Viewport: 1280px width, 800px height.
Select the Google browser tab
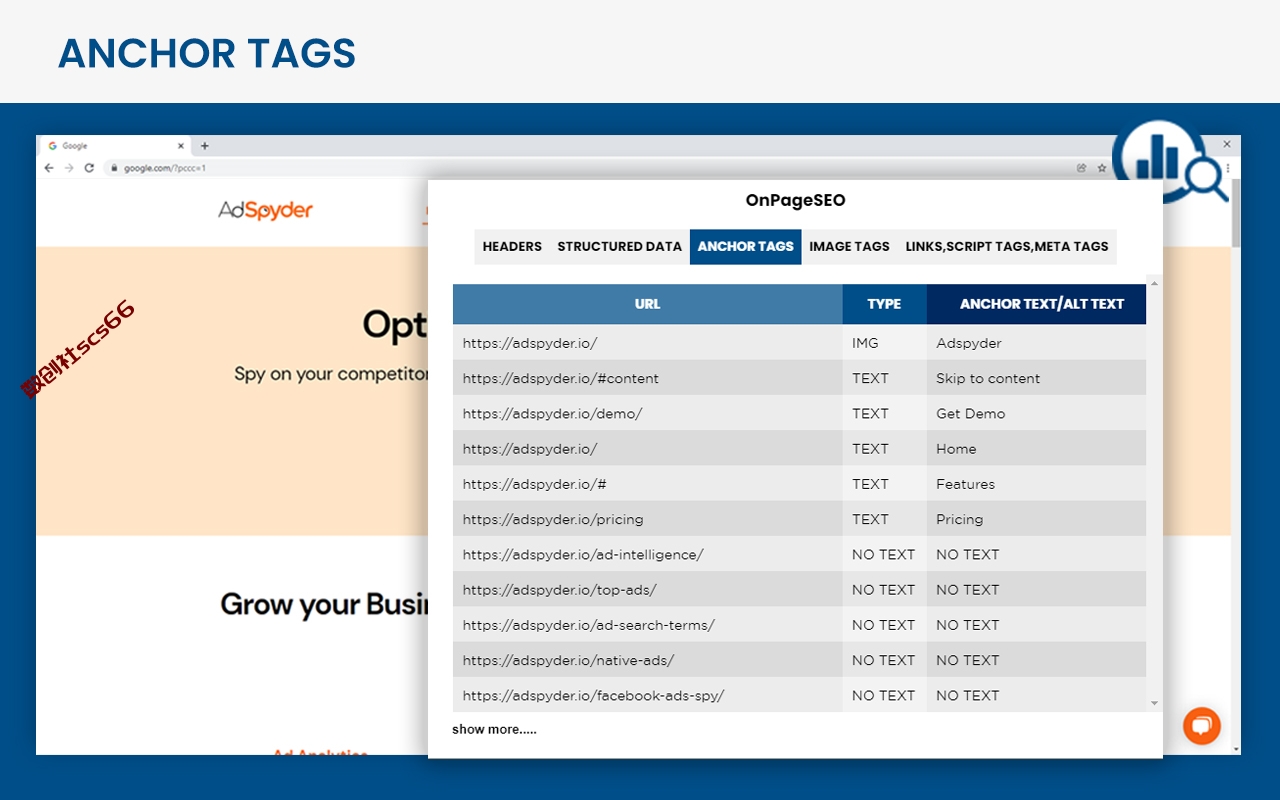115,146
